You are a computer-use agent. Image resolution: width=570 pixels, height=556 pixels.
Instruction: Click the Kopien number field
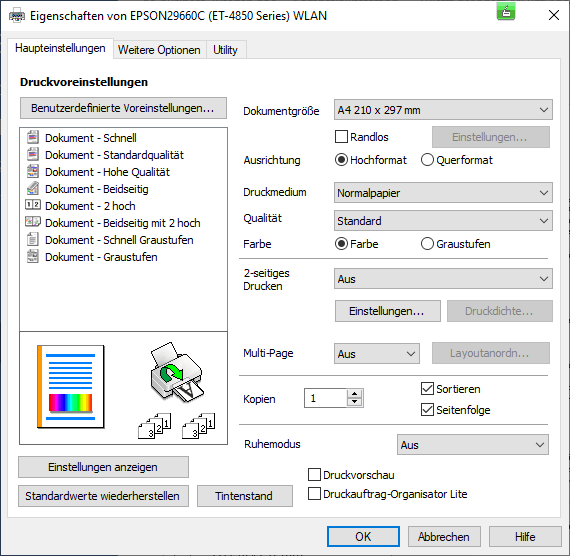326,398
